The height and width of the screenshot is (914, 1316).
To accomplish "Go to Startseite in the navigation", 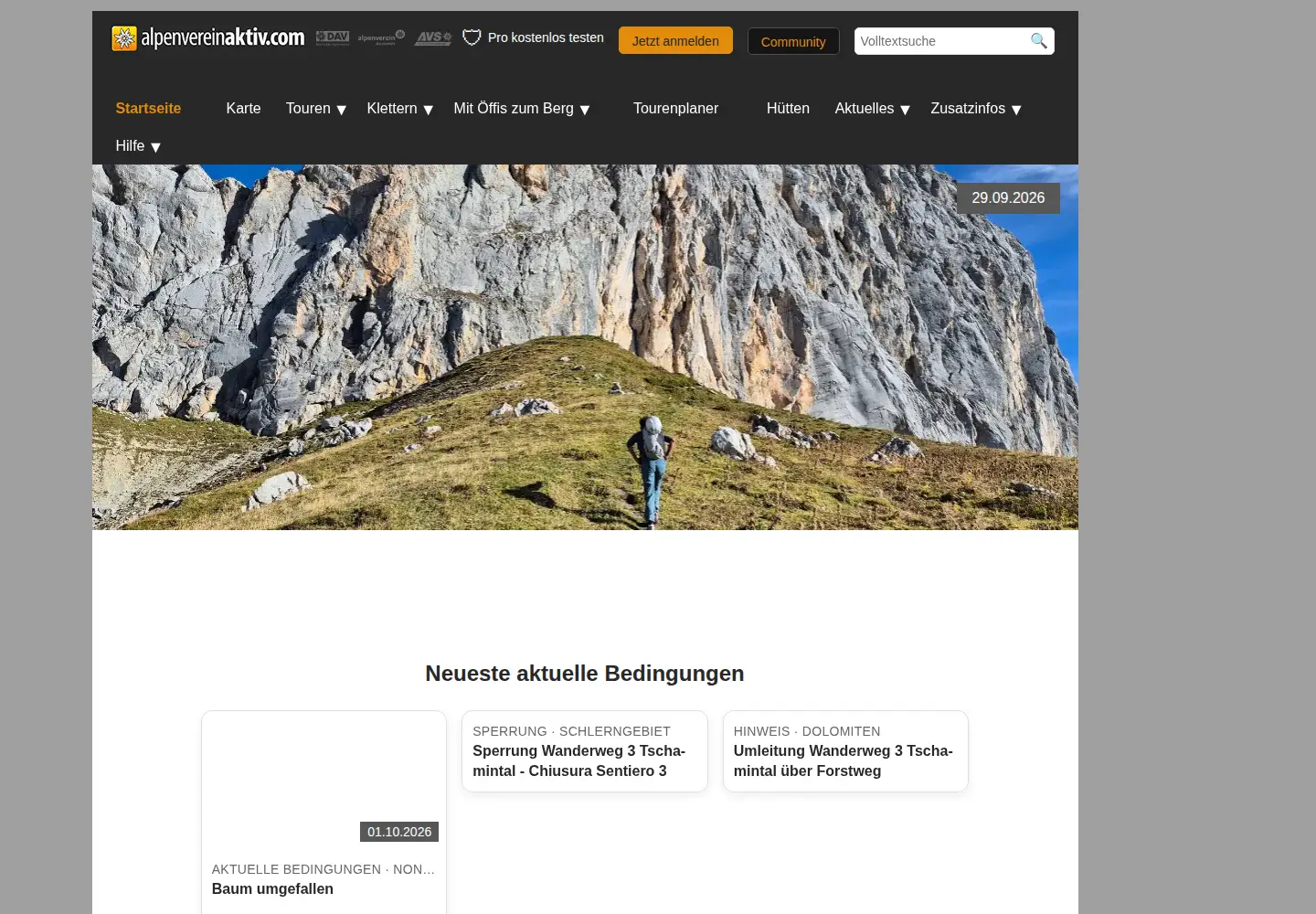I will 148,108.
